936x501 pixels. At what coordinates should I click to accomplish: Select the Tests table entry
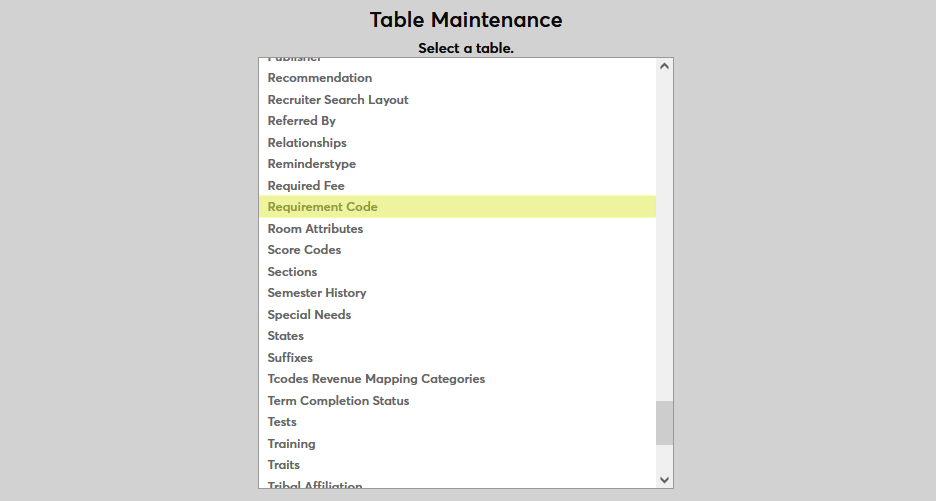tap(282, 422)
